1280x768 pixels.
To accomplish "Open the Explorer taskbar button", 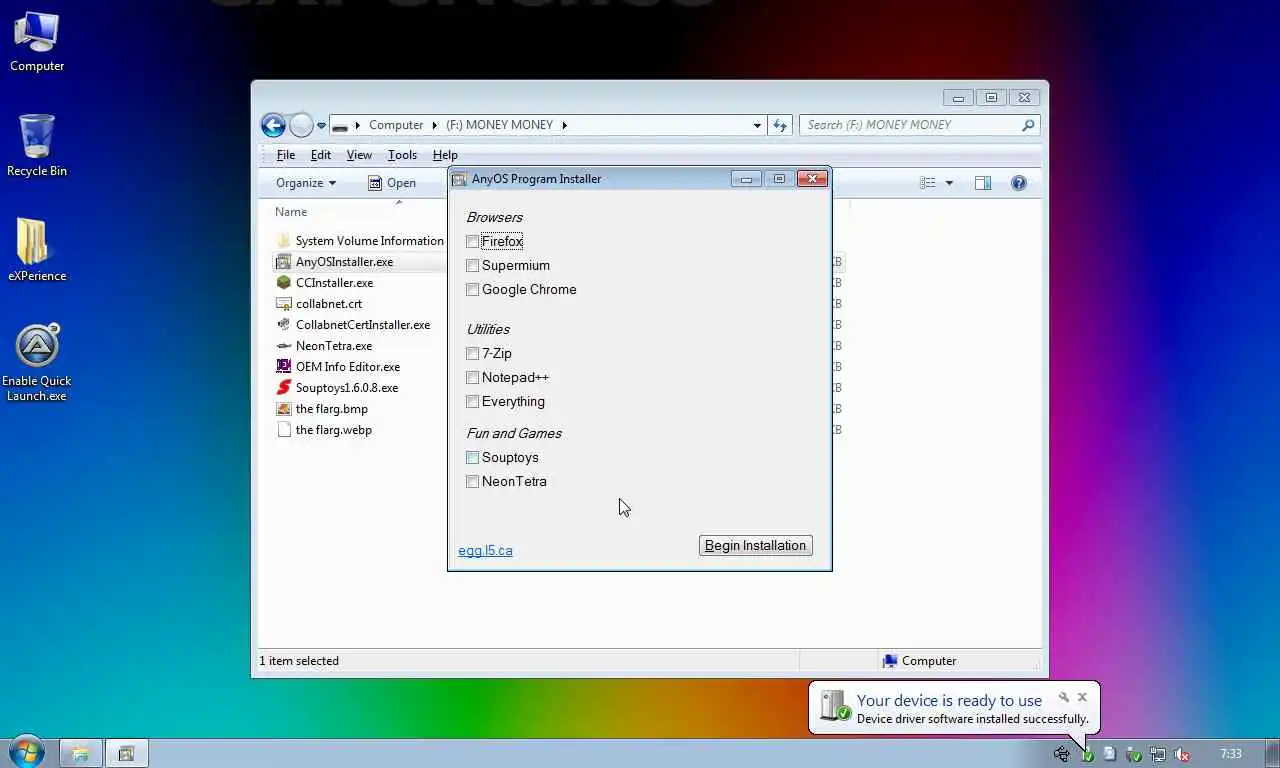I will point(80,753).
